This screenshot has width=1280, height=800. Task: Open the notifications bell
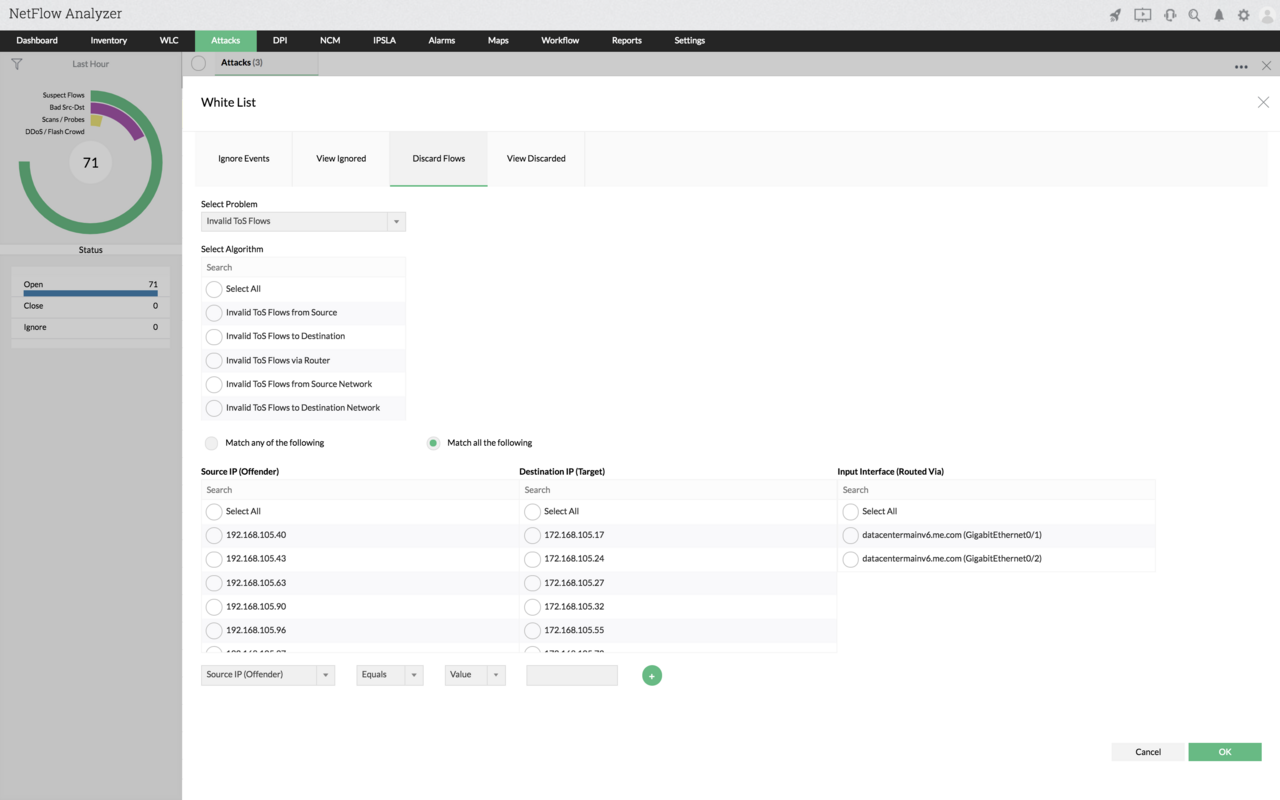click(x=1219, y=15)
